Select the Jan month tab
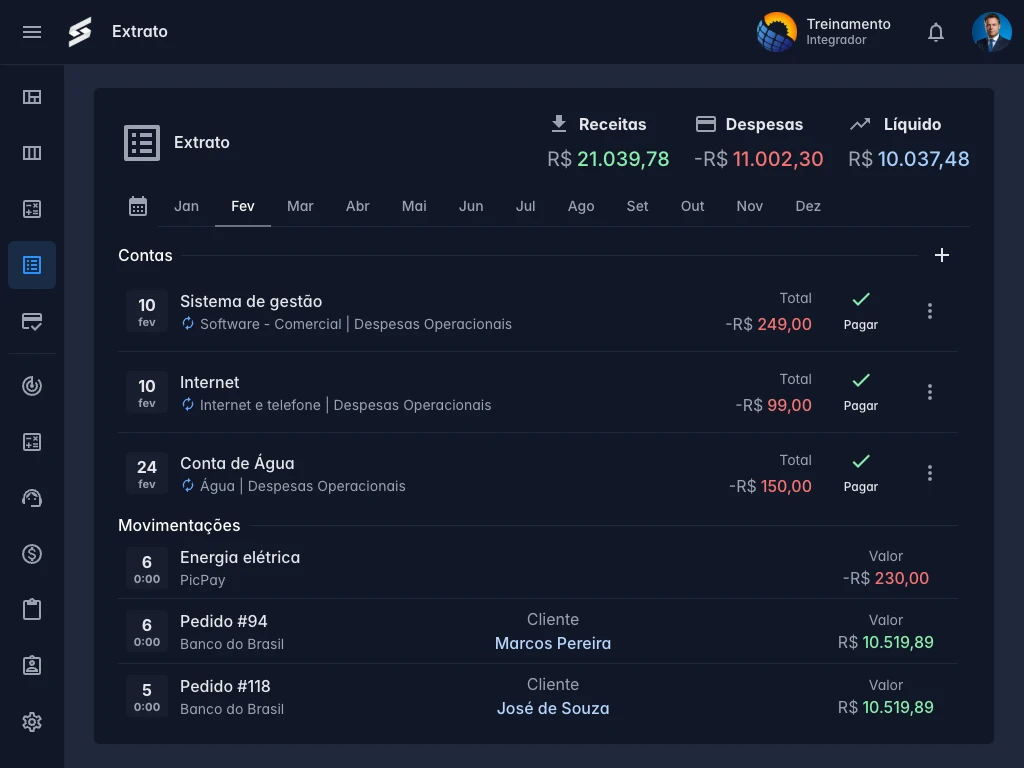Image resolution: width=1024 pixels, height=768 pixels. pos(186,206)
